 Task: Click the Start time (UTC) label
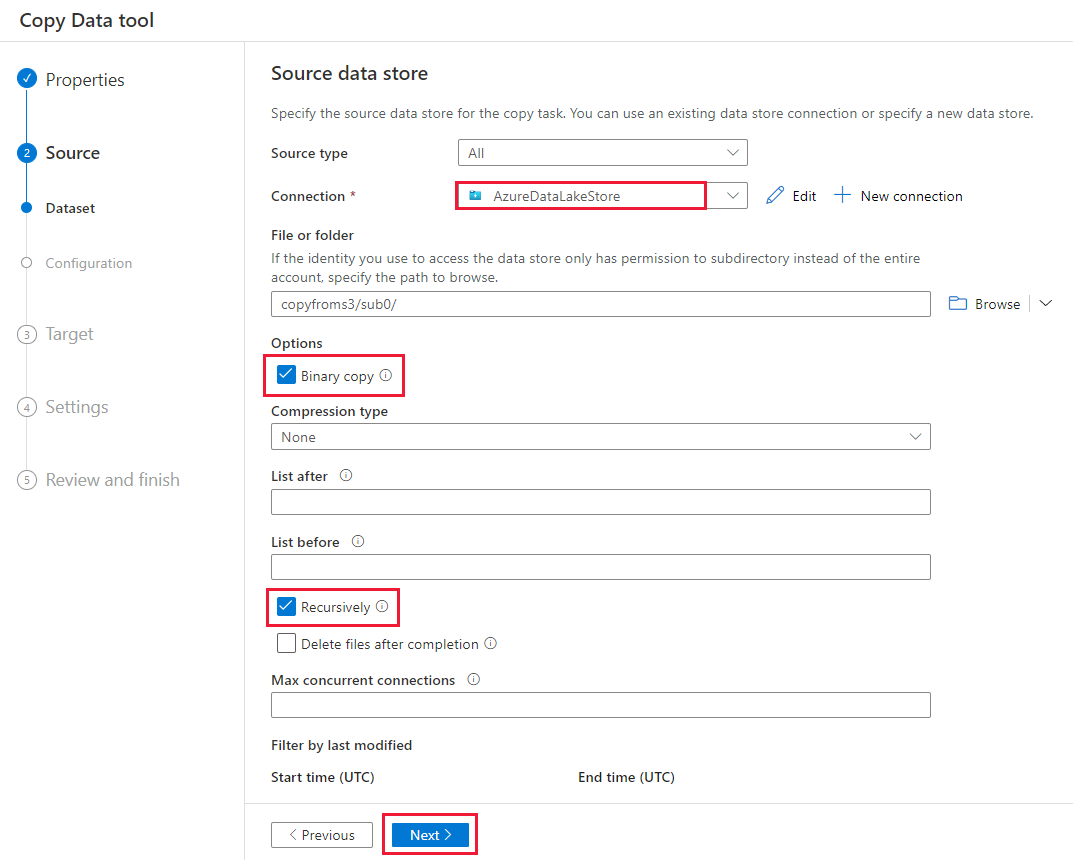(322, 777)
